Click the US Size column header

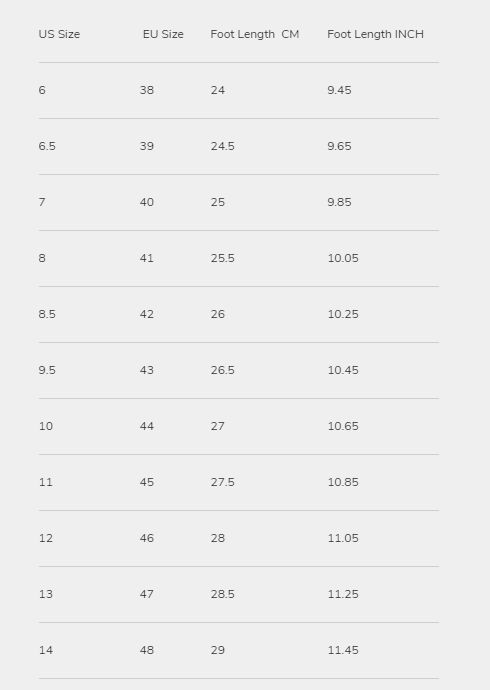(59, 34)
